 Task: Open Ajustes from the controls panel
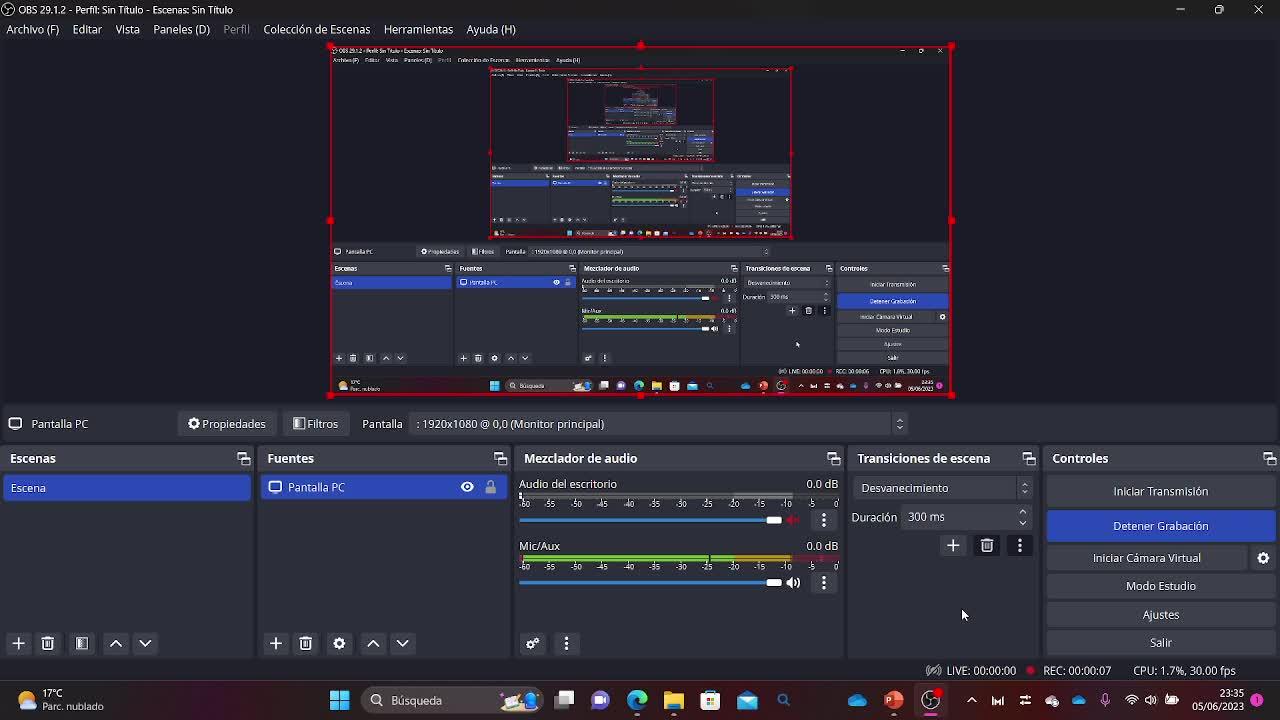1160,615
